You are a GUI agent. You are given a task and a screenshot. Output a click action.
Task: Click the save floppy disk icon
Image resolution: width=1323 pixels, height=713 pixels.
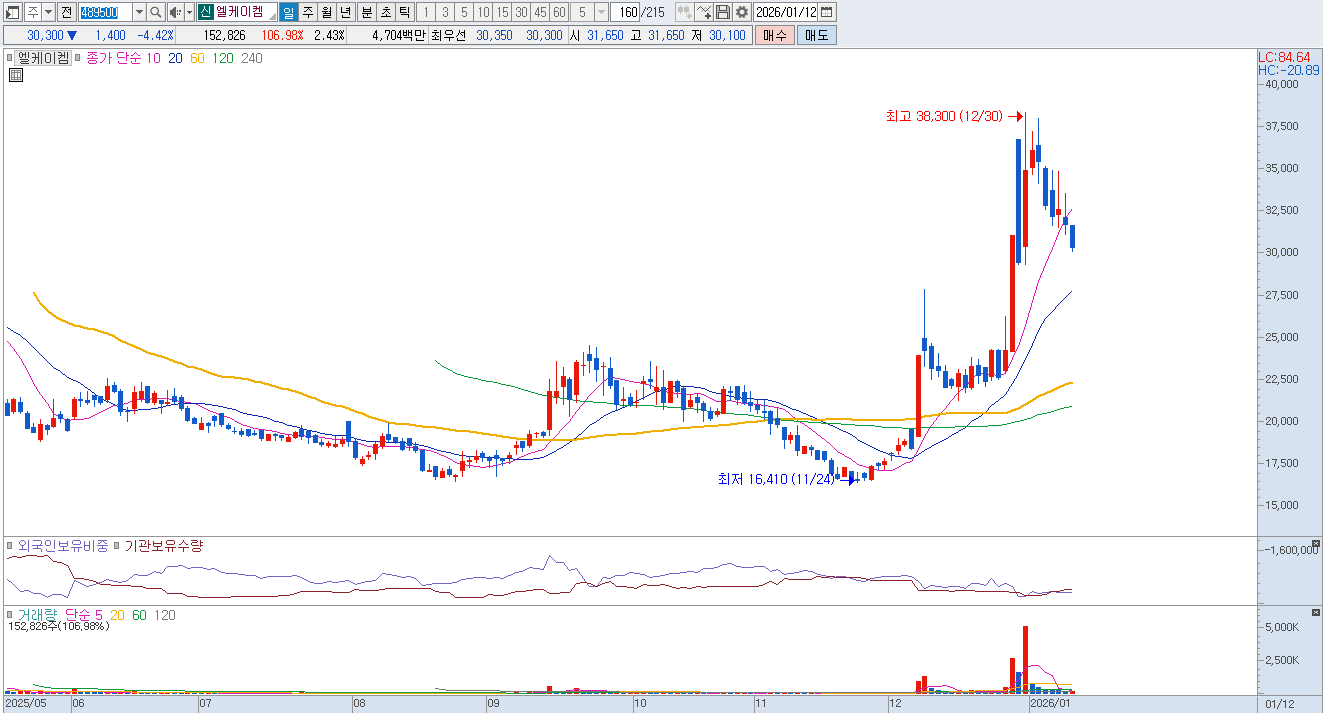pyautogui.click(x=723, y=12)
